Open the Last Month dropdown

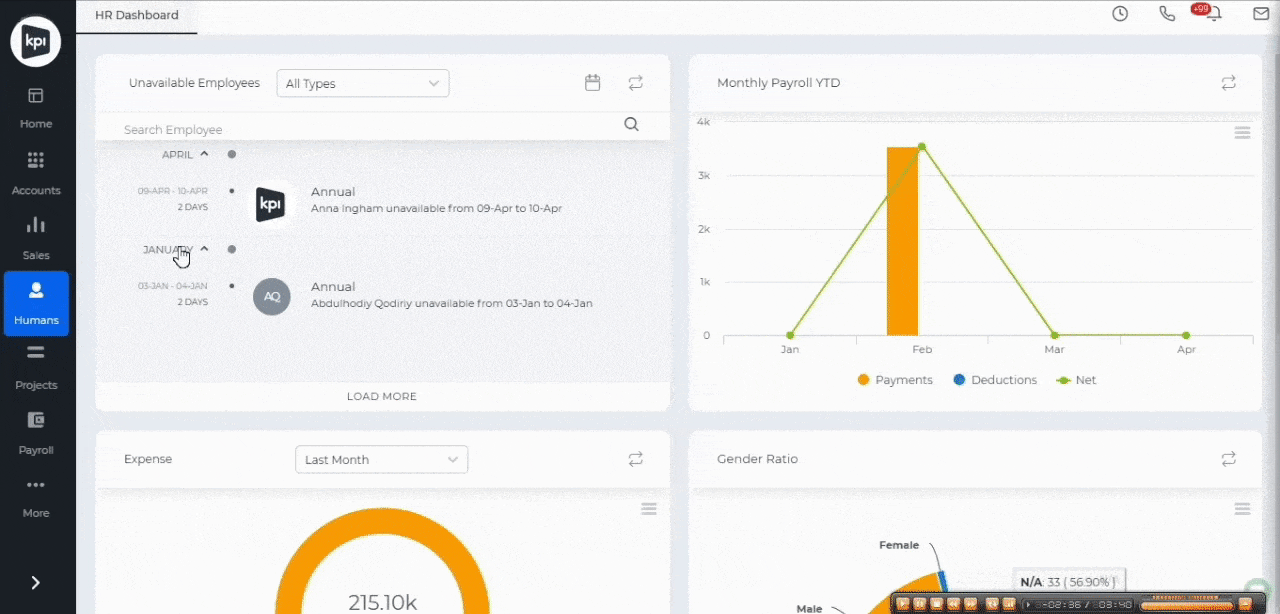(x=382, y=459)
